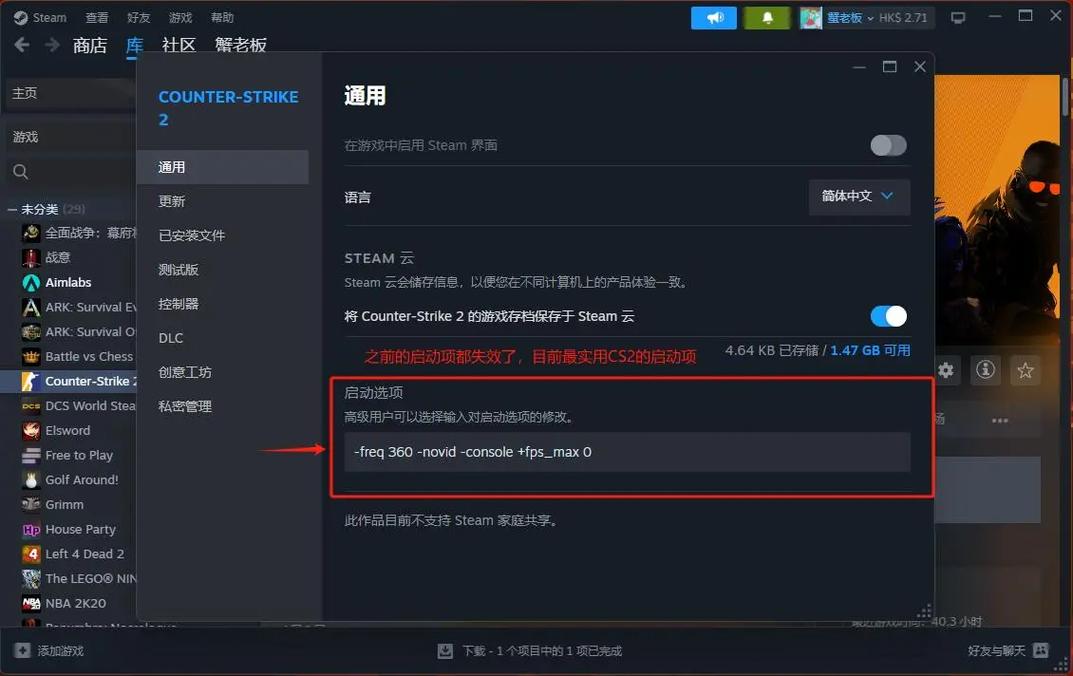1073x676 pixels.
Task: Open the 蟹老板 profile tab
Action: 240,45
